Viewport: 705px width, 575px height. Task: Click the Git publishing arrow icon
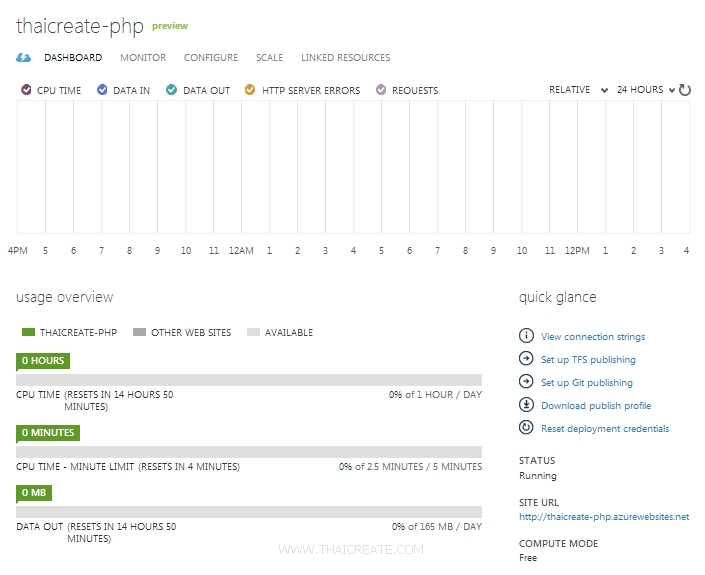[x=526, y=382]
